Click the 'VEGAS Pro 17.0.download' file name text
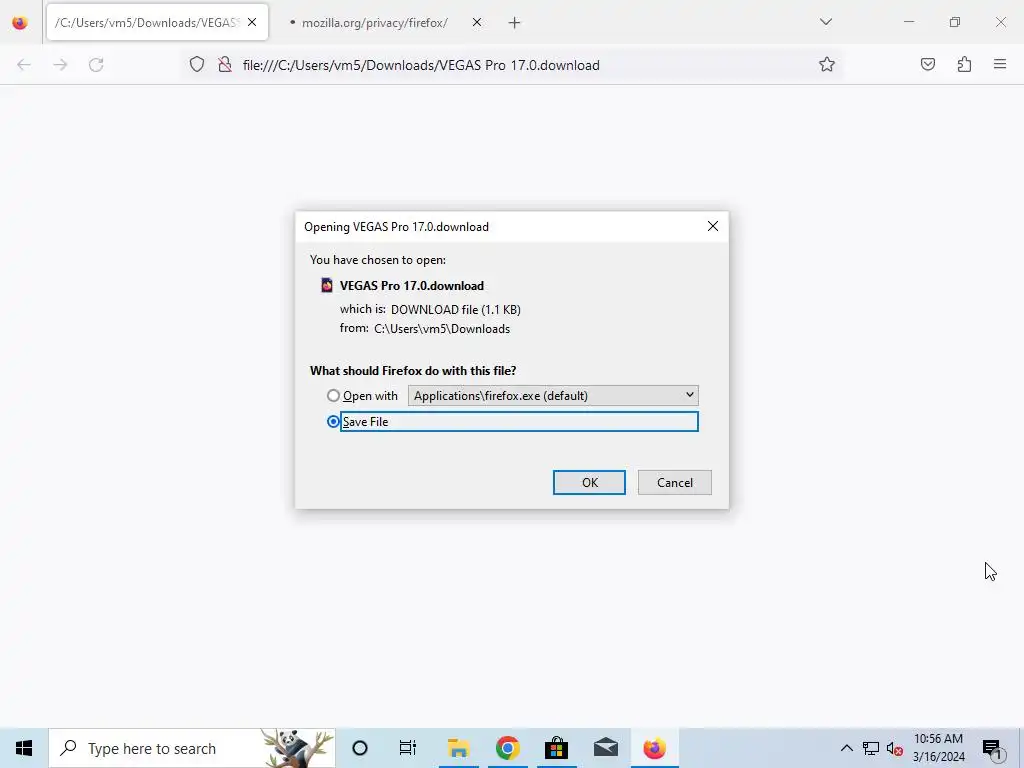This screenshot has height=768, width=1024. [x=412, y=285]
